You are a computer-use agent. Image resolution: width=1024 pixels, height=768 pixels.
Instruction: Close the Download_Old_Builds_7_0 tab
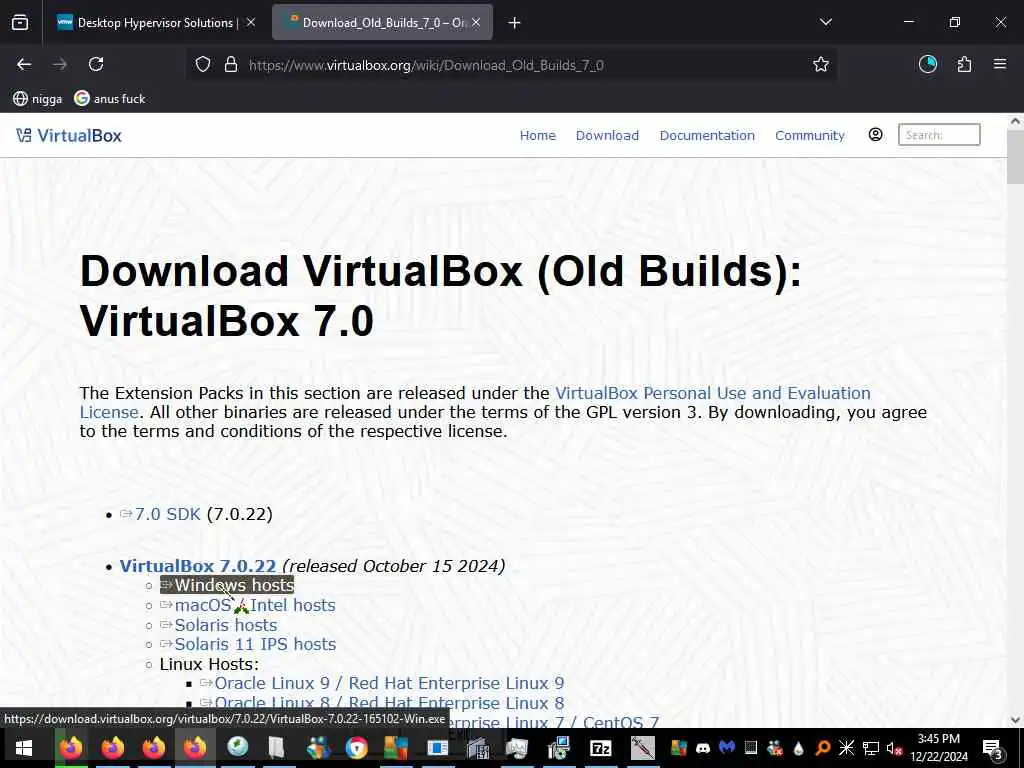click(476, 22)
